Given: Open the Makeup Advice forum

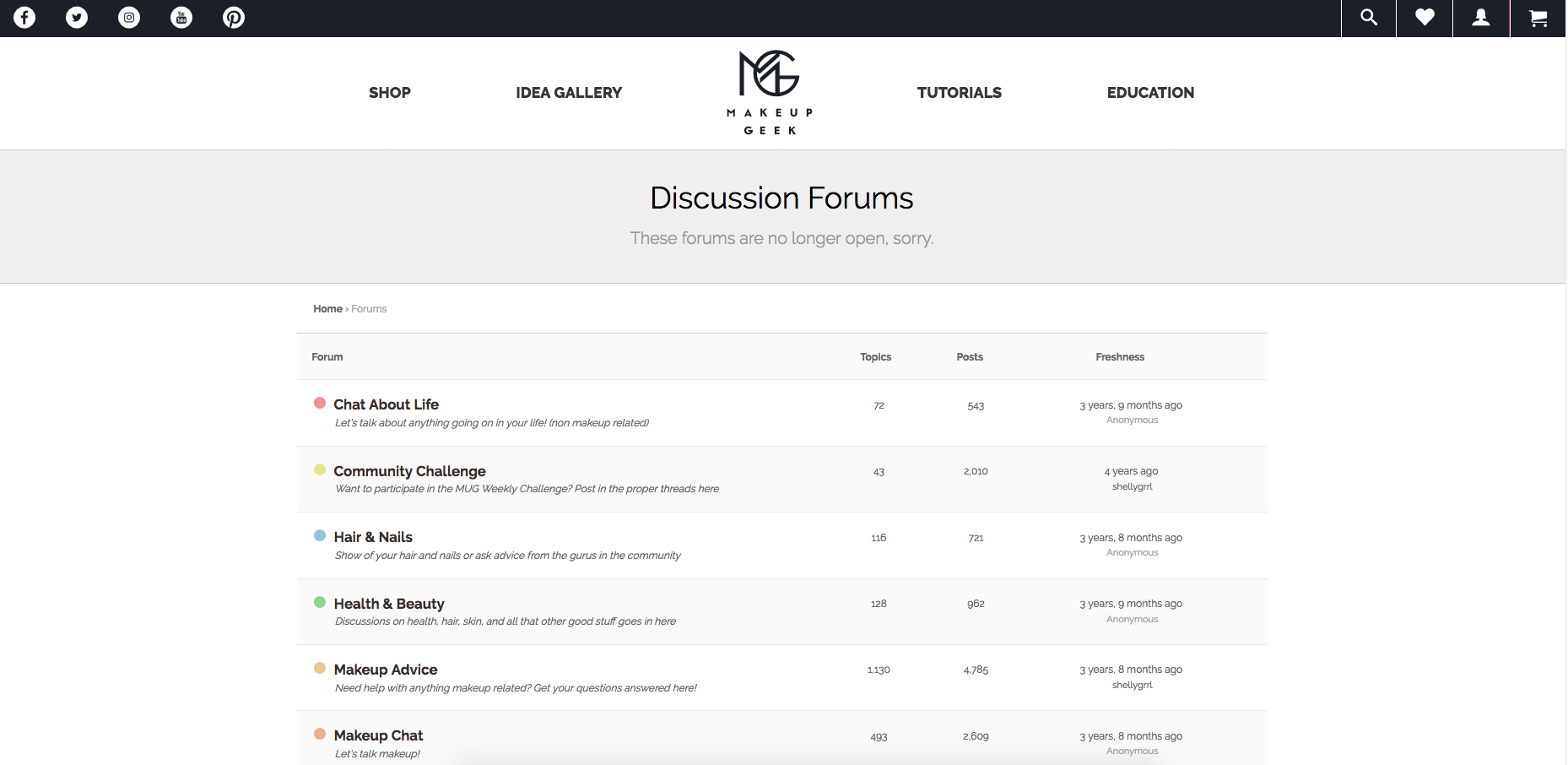Looking at the screenshot, I should [x=386, y=670].
